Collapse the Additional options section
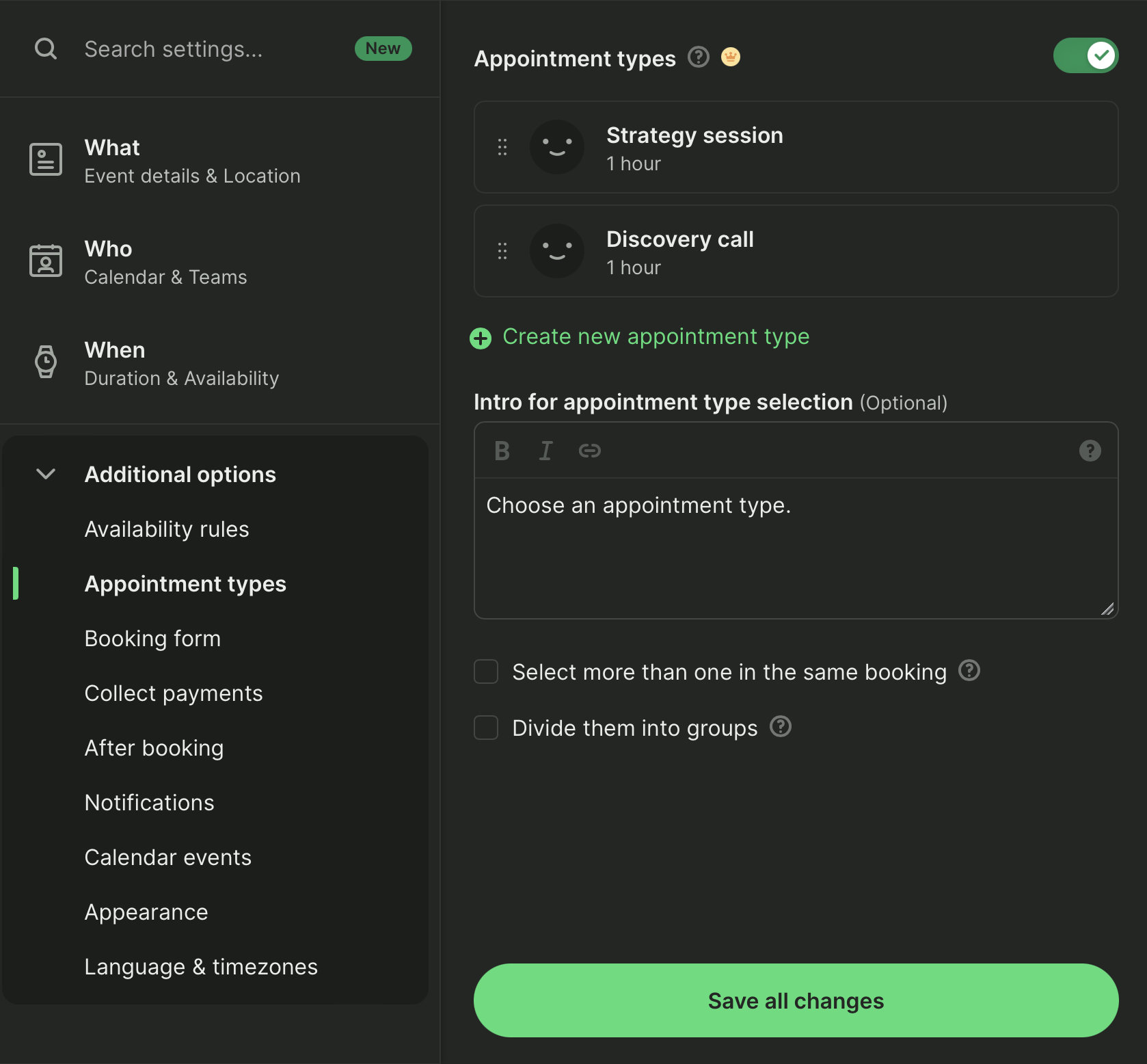The height and width of the screenshot is (1064, 1147). (x=46, y=474)
